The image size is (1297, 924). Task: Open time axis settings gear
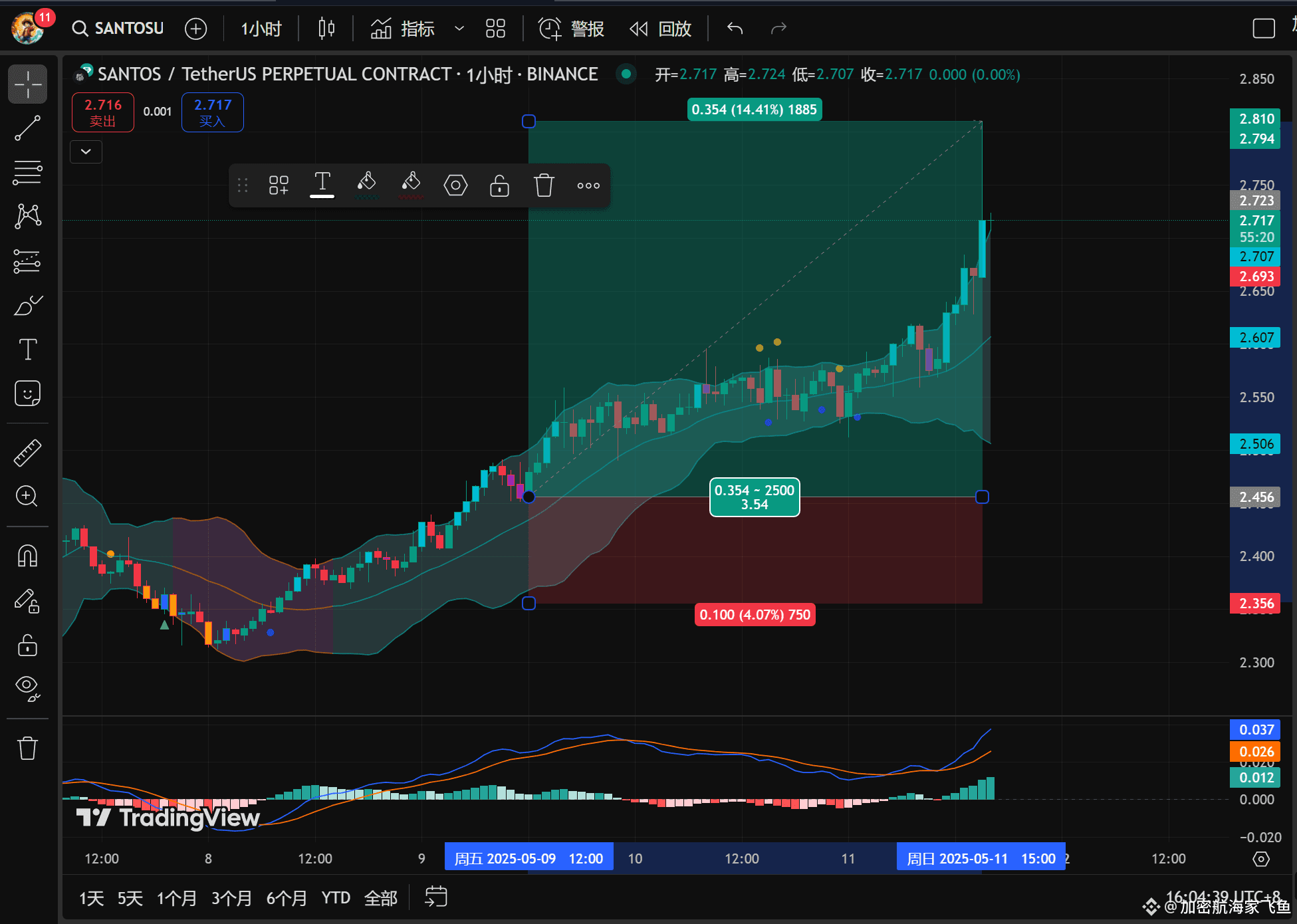(1260, 859)
